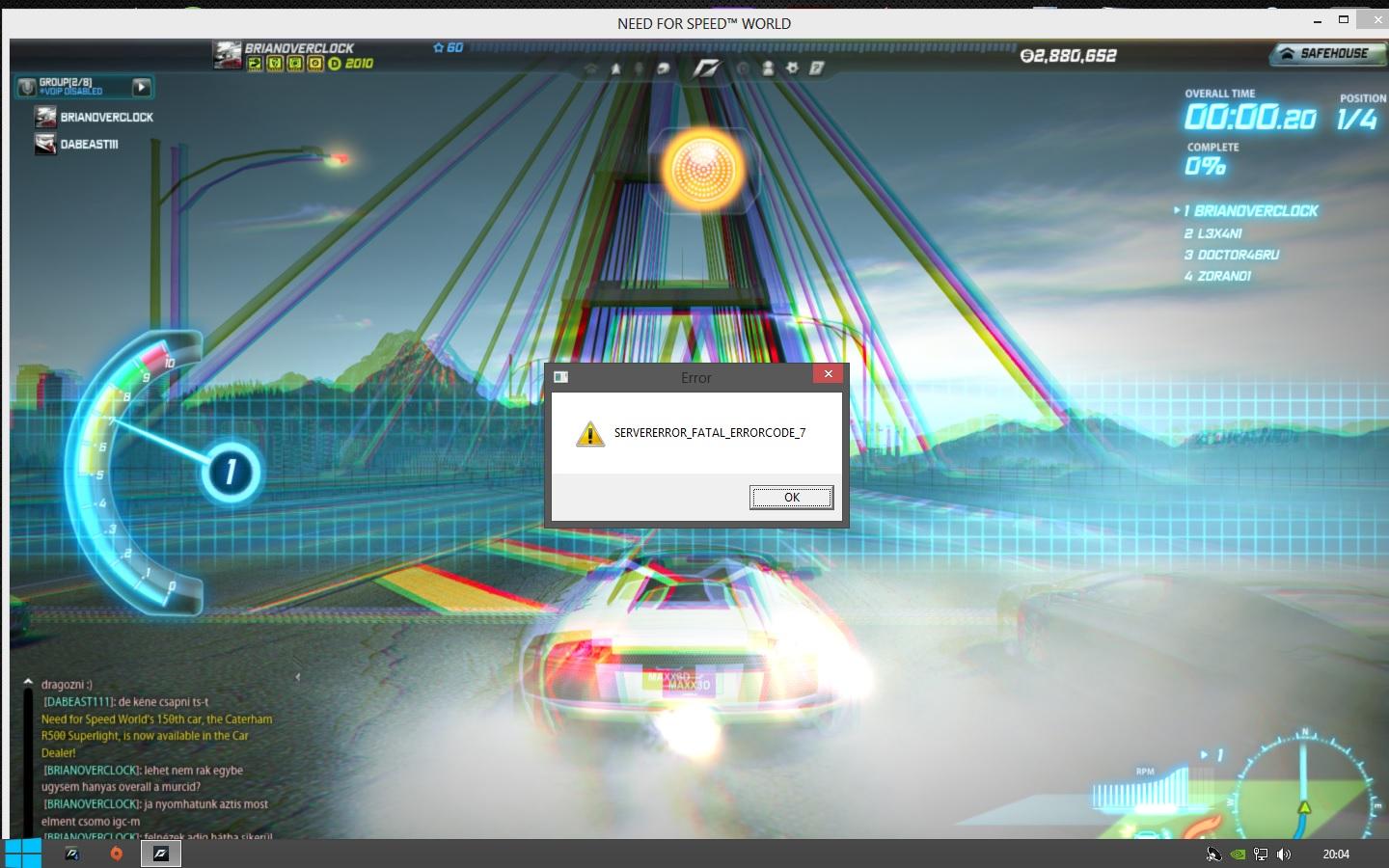Collapse the chat with the small left arrow

pyautogui.click(x=297, y=677)
